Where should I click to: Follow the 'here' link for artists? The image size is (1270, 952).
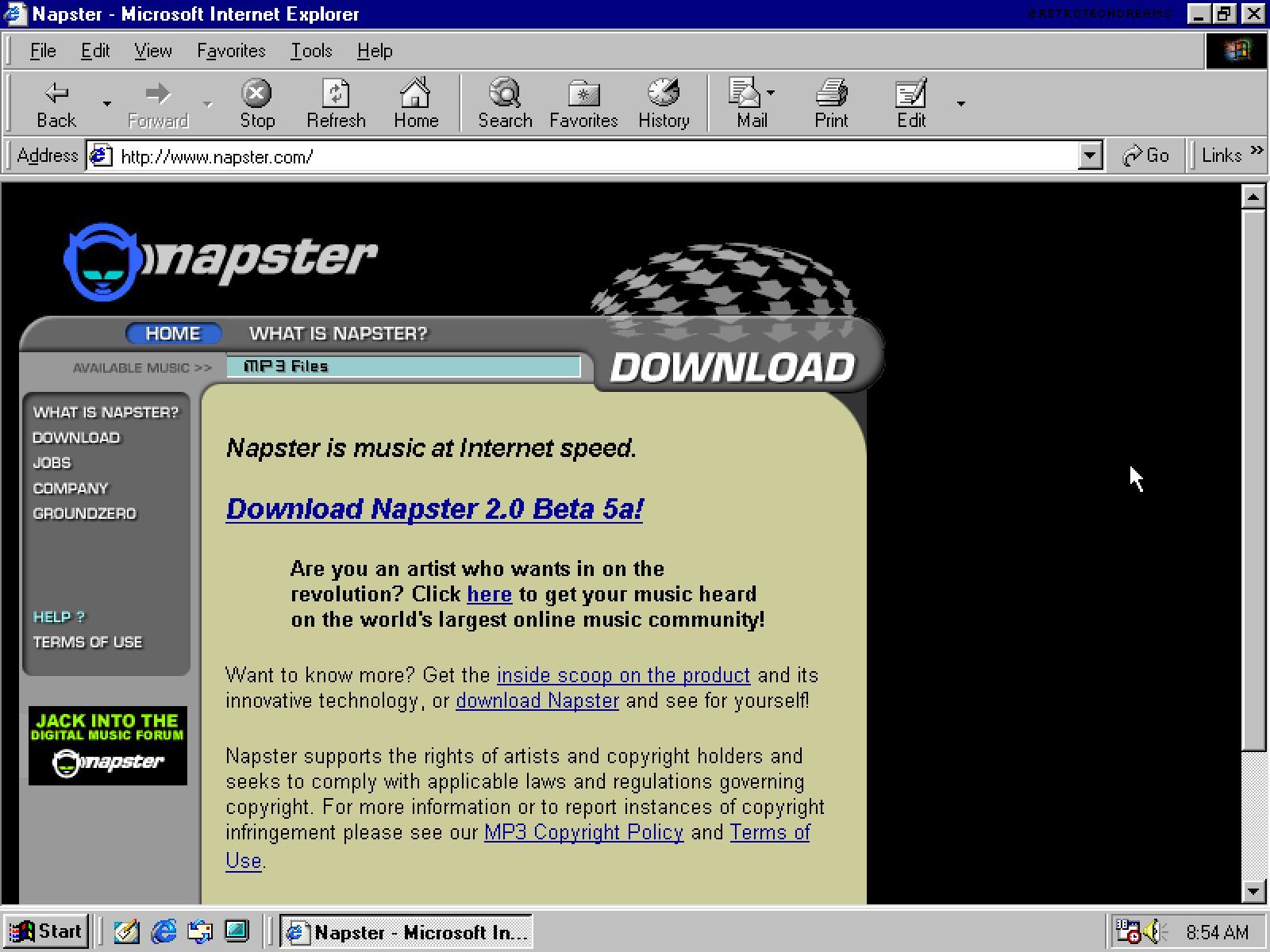click(x=489, y=594)
